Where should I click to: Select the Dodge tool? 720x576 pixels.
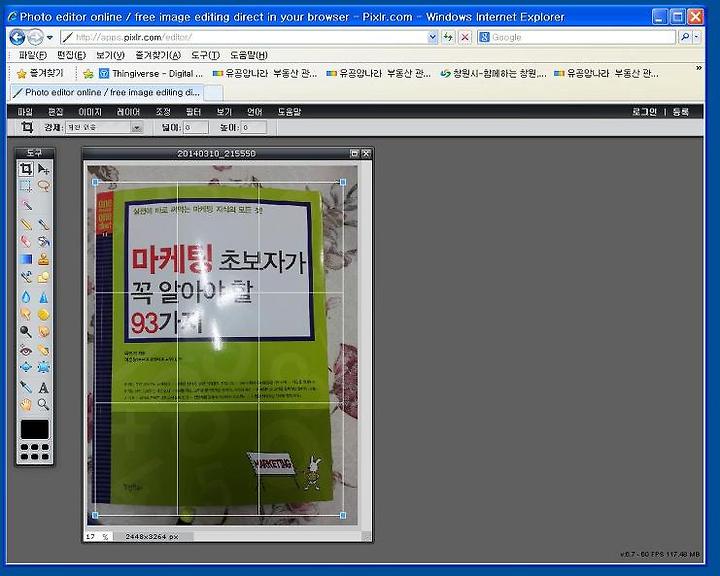coord(26,332)
